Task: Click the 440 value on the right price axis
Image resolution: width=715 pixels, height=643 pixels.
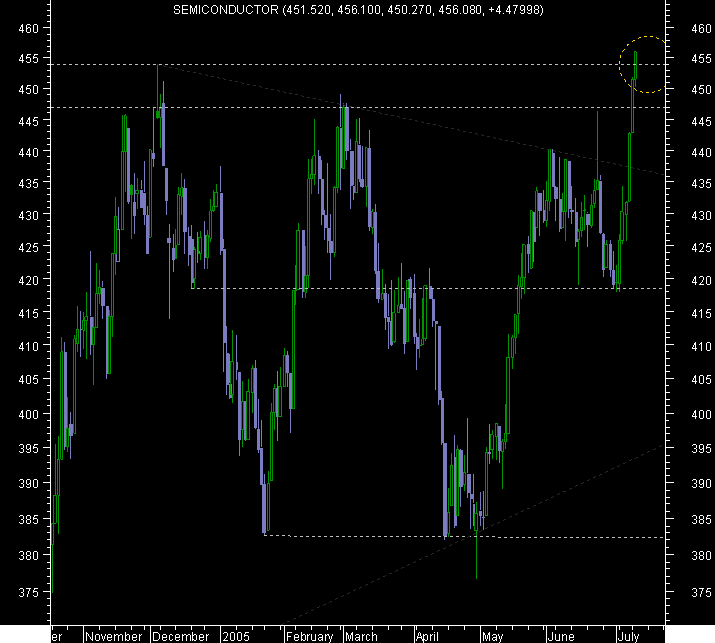Action: click(701, 152)
